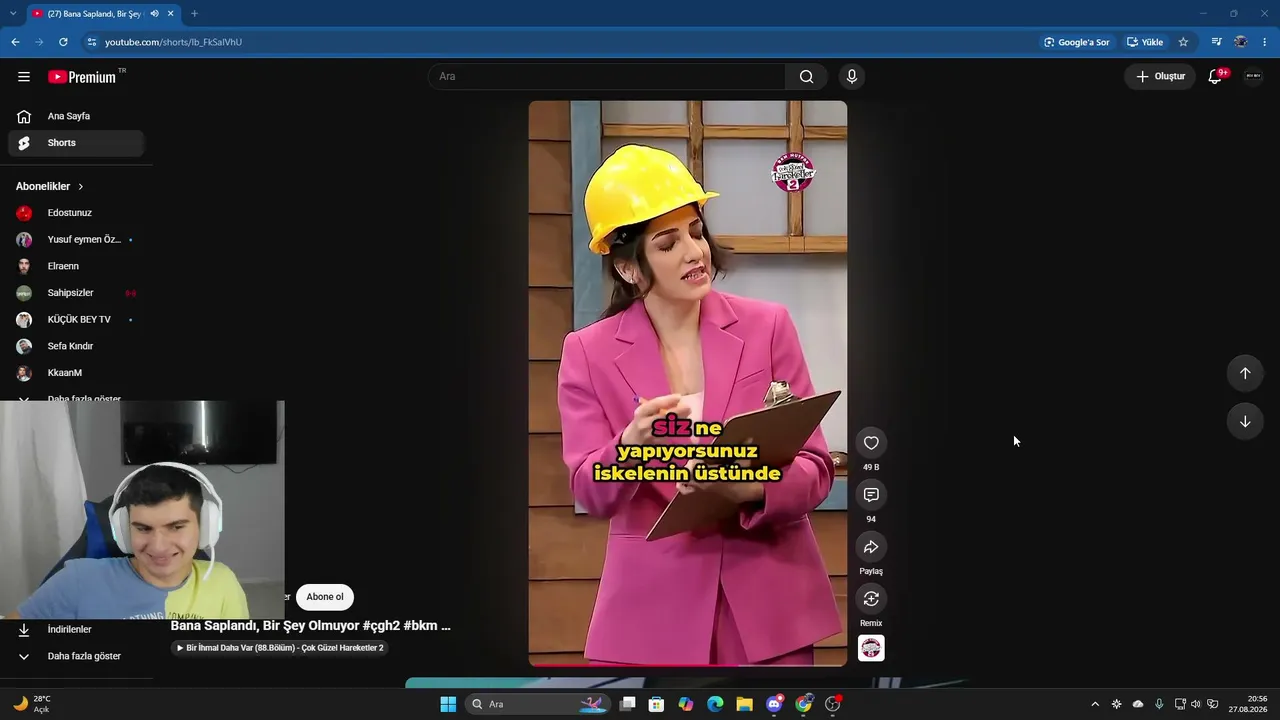Open KÜÇÜK BEY TV channel
The height and width of the screenshot is (720, 1280).
pyautogui.click(x=76, y=320)
